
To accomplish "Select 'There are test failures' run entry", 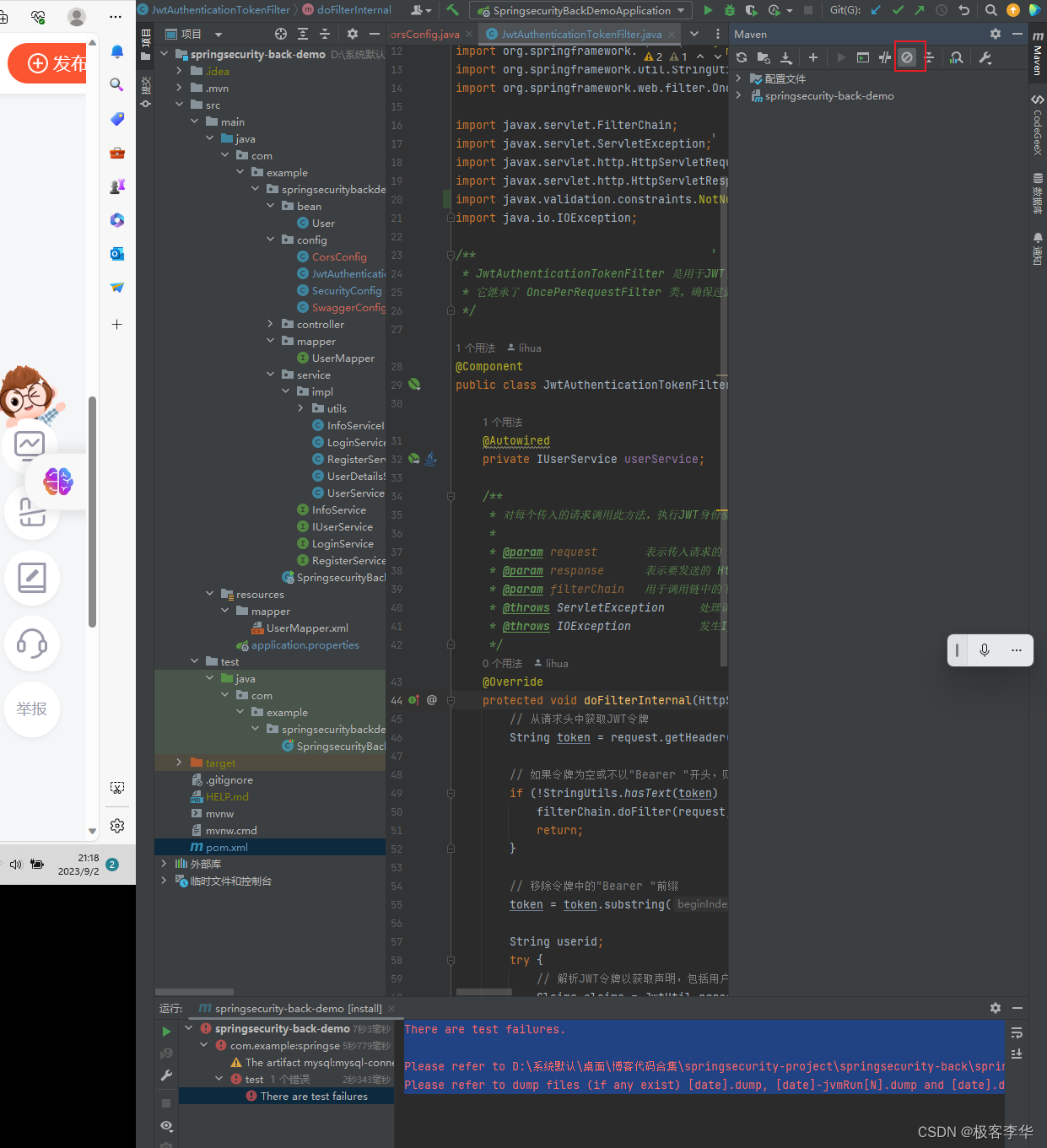I will [287, 1096].
